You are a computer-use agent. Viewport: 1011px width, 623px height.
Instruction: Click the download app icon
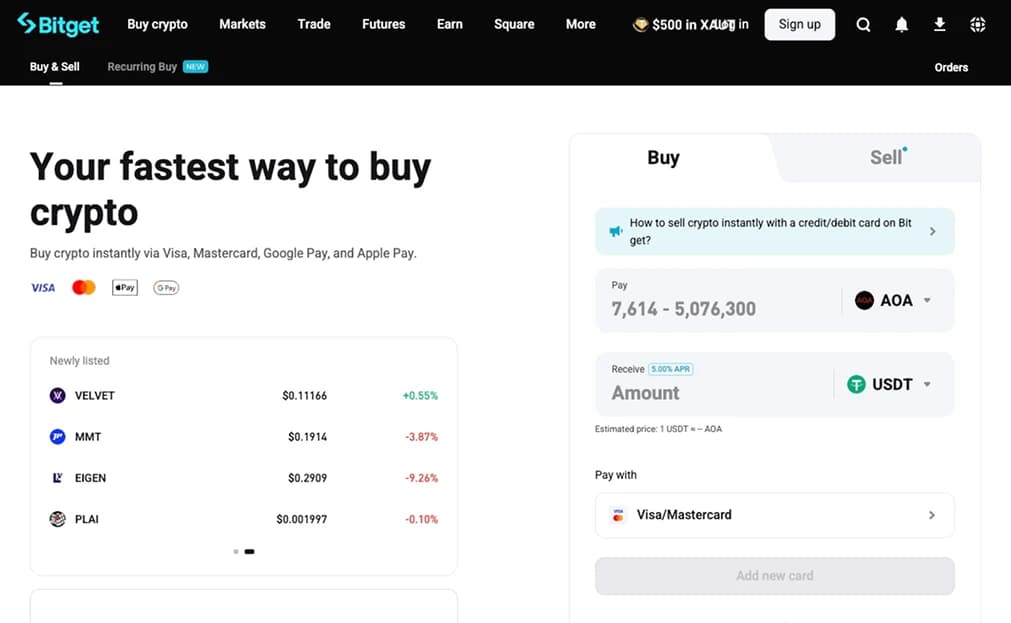pos(939,25)
